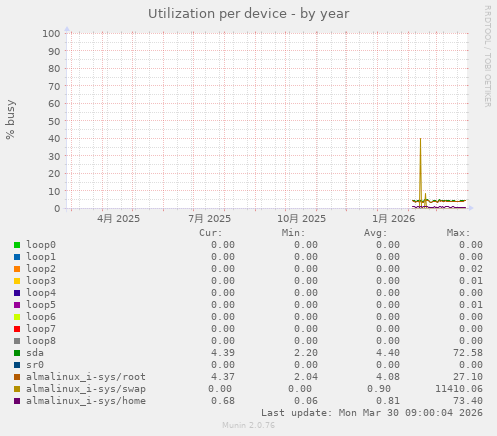Click the almalinux_i-sys/home purple swatch

tap(17, 401)
